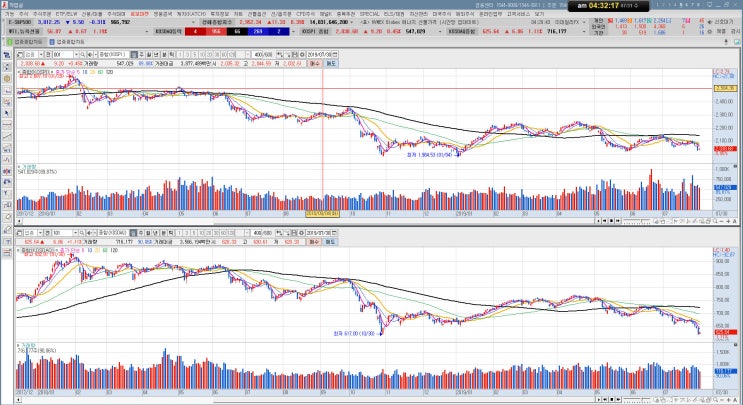743x405 pixels.
Task: Click the blue 매도 sell button on the lower KOSDAQ chart
Action: pos(329,242)
